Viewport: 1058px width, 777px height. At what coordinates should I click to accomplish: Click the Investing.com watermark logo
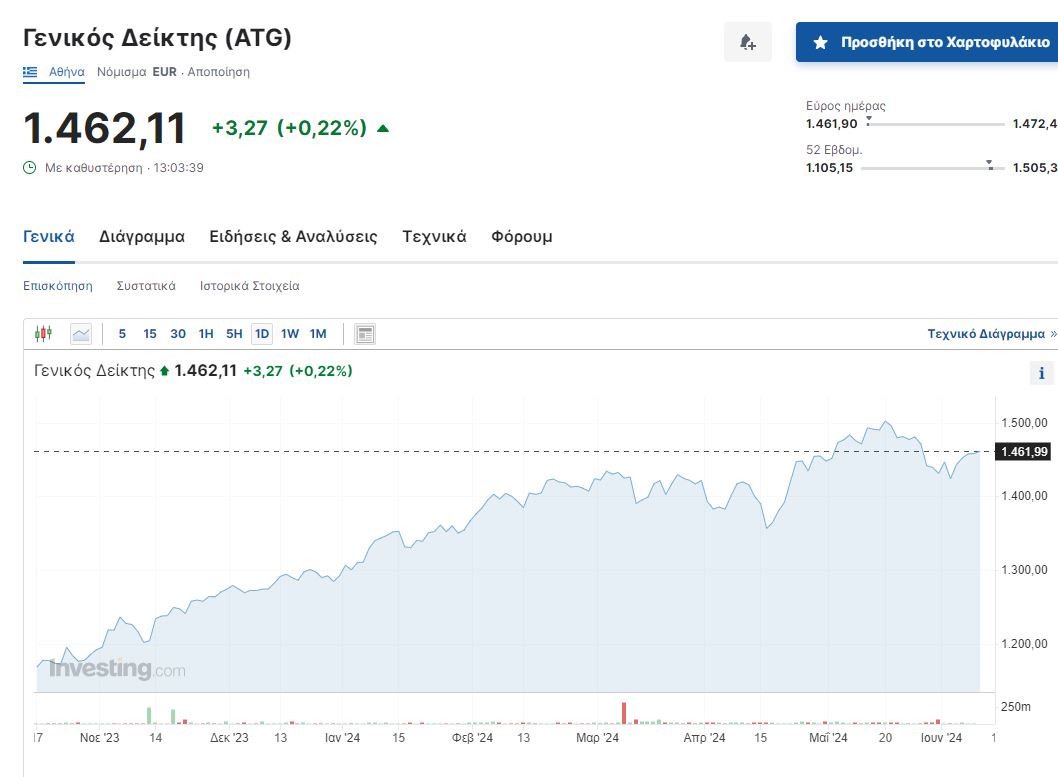pyautogui.click(x=117, y=669)
